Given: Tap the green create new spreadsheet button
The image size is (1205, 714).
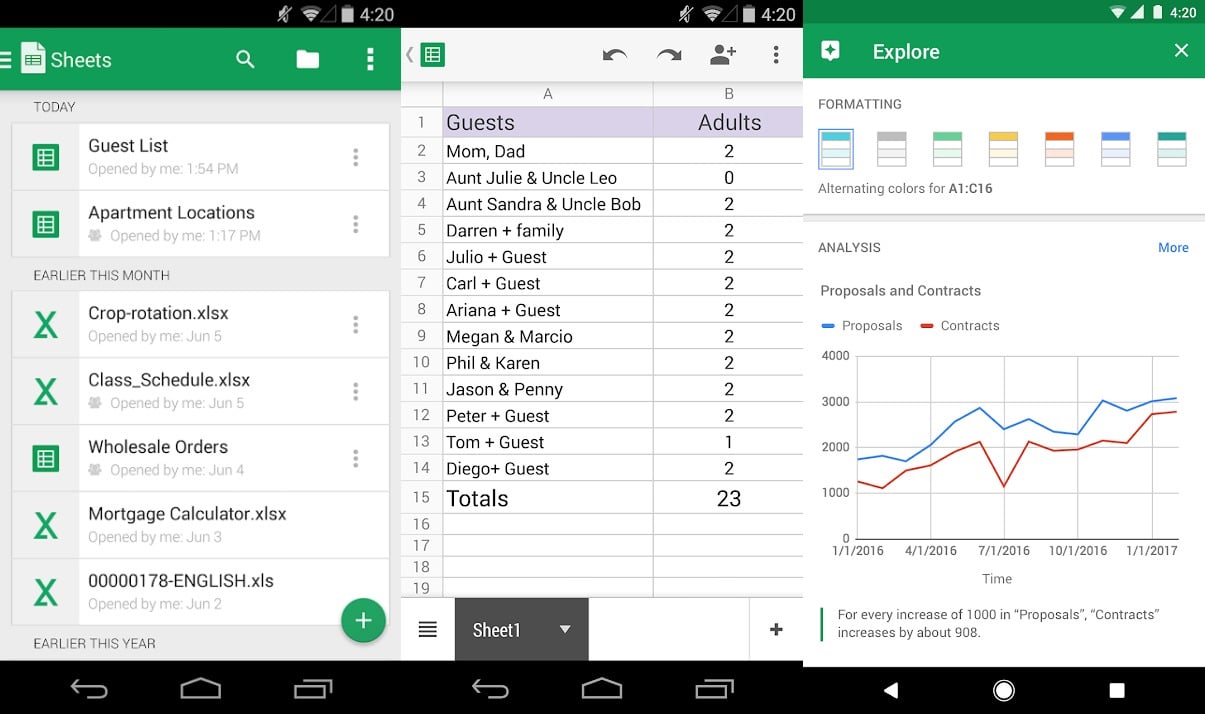Looking at the screenshot, I should click(363, 621).
